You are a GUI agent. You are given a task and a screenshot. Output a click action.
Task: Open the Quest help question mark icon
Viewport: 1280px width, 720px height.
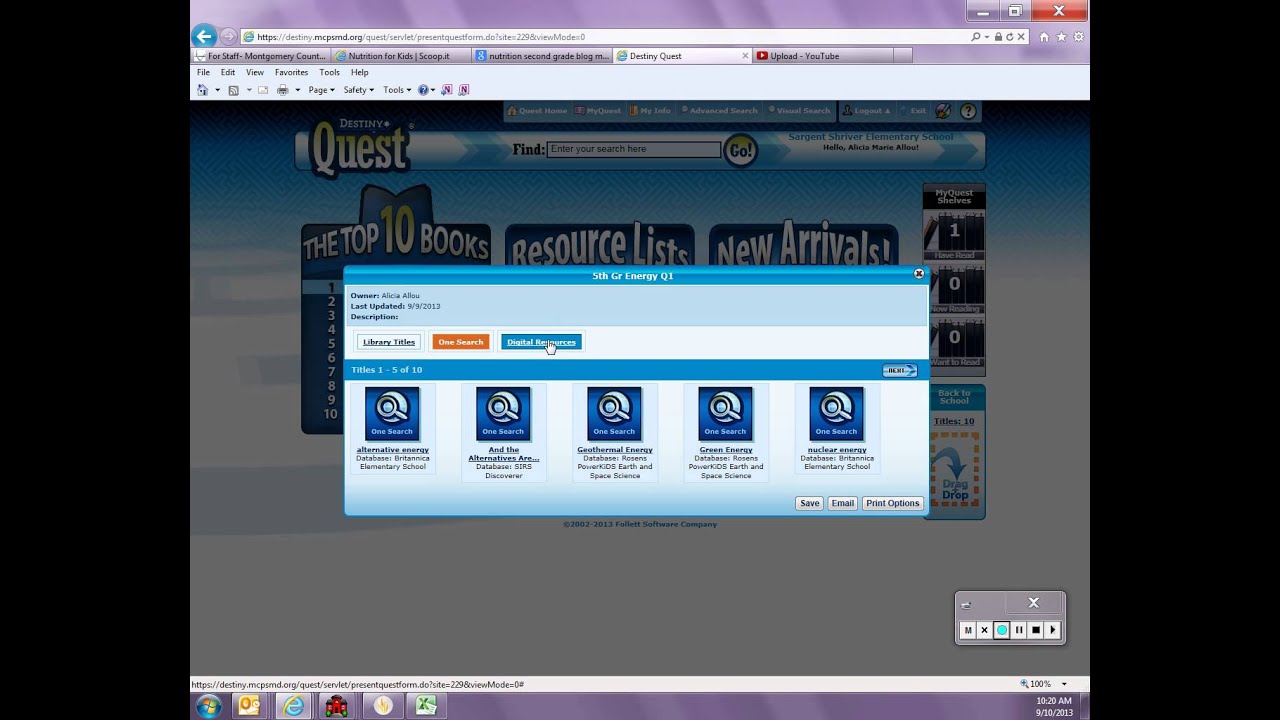coord(967,111)
